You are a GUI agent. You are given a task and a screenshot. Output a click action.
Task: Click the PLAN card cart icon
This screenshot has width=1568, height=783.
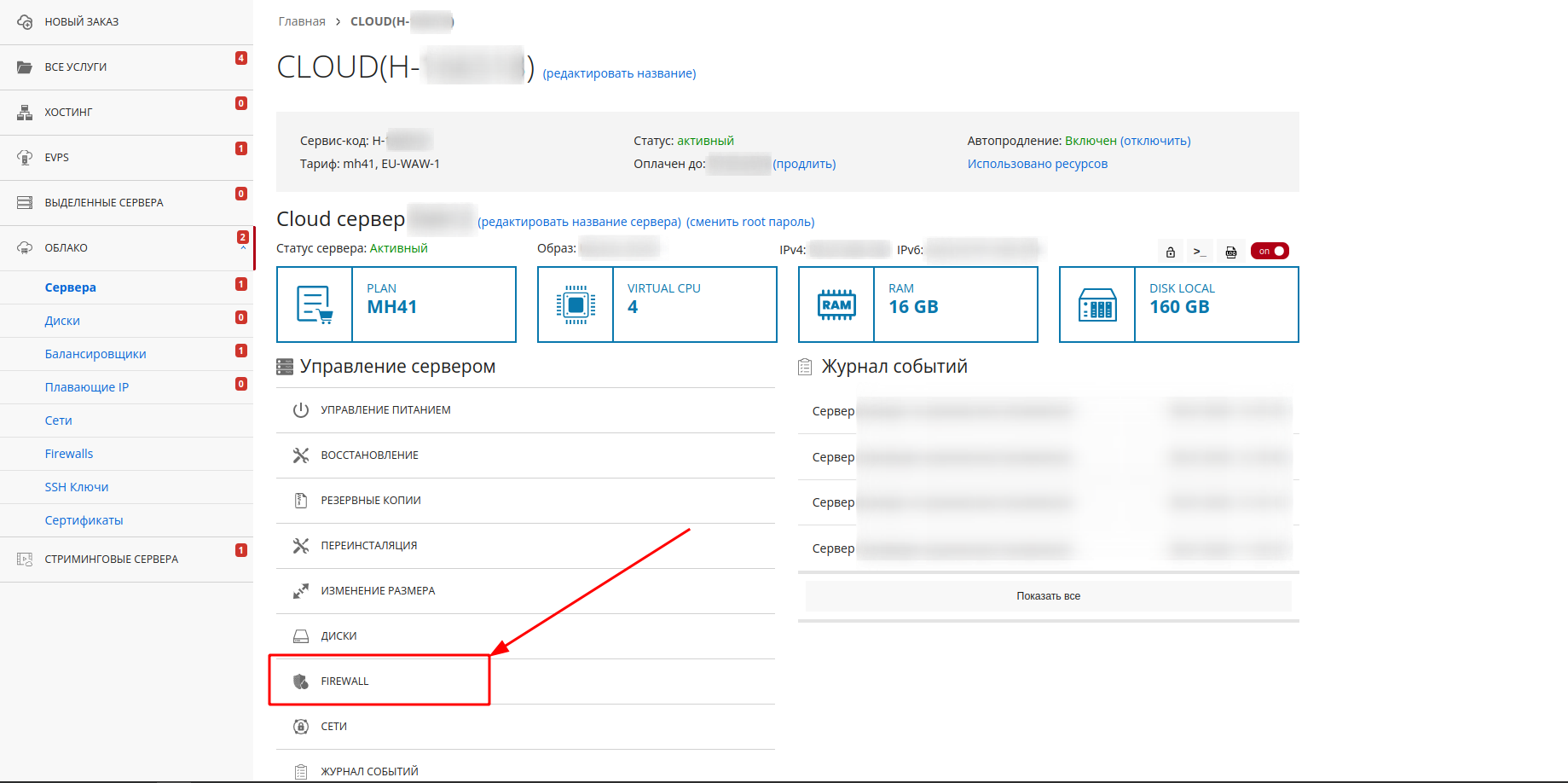pyautogui.click(x=315, y=304)
